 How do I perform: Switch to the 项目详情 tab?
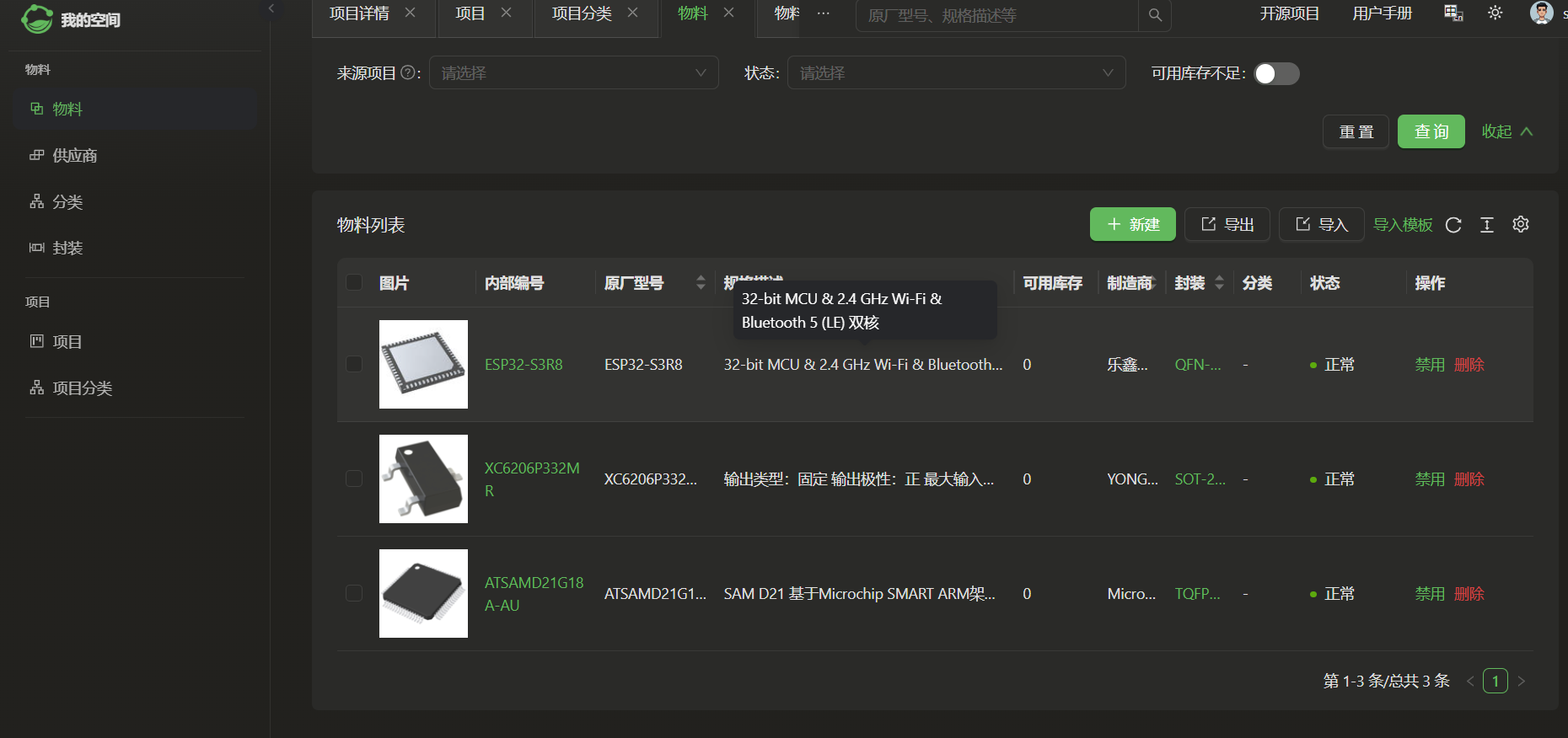point(359,13)
